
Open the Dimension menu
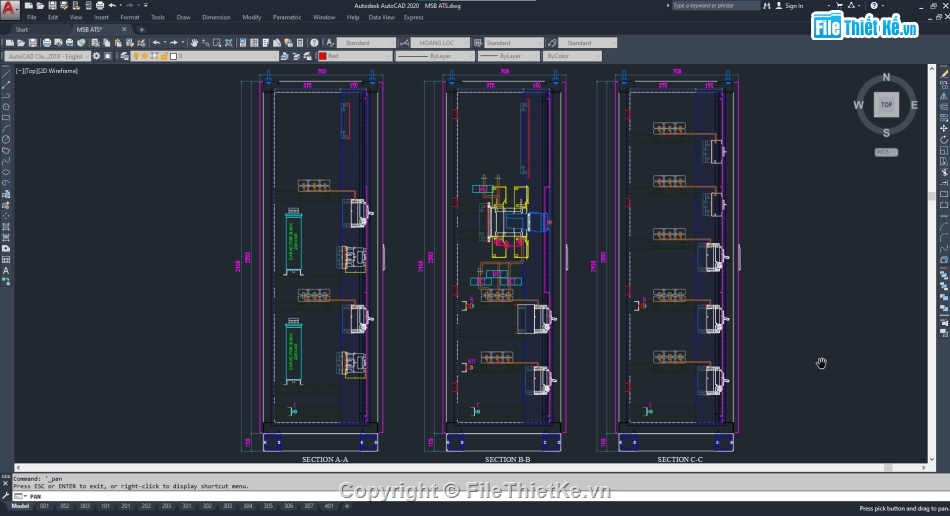point(216,18)
